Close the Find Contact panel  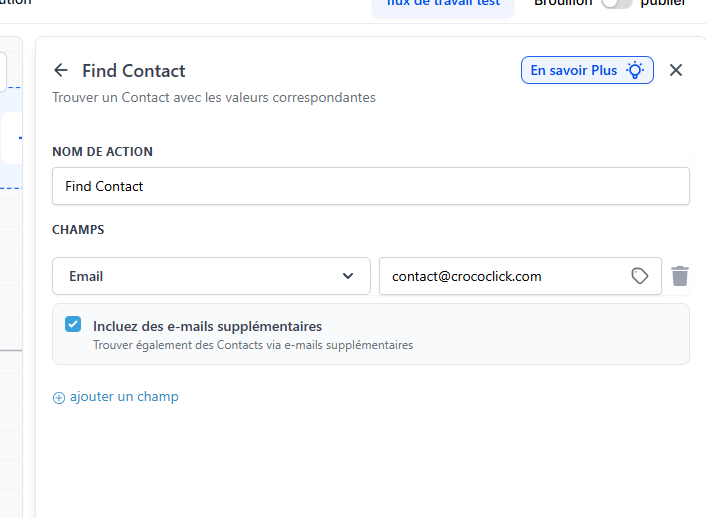(x=676, y=70)
